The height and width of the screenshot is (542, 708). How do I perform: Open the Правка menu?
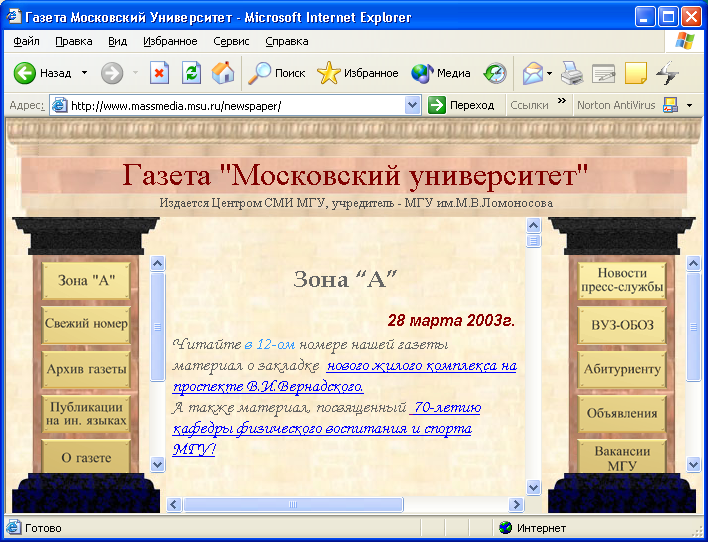(74, 42)
